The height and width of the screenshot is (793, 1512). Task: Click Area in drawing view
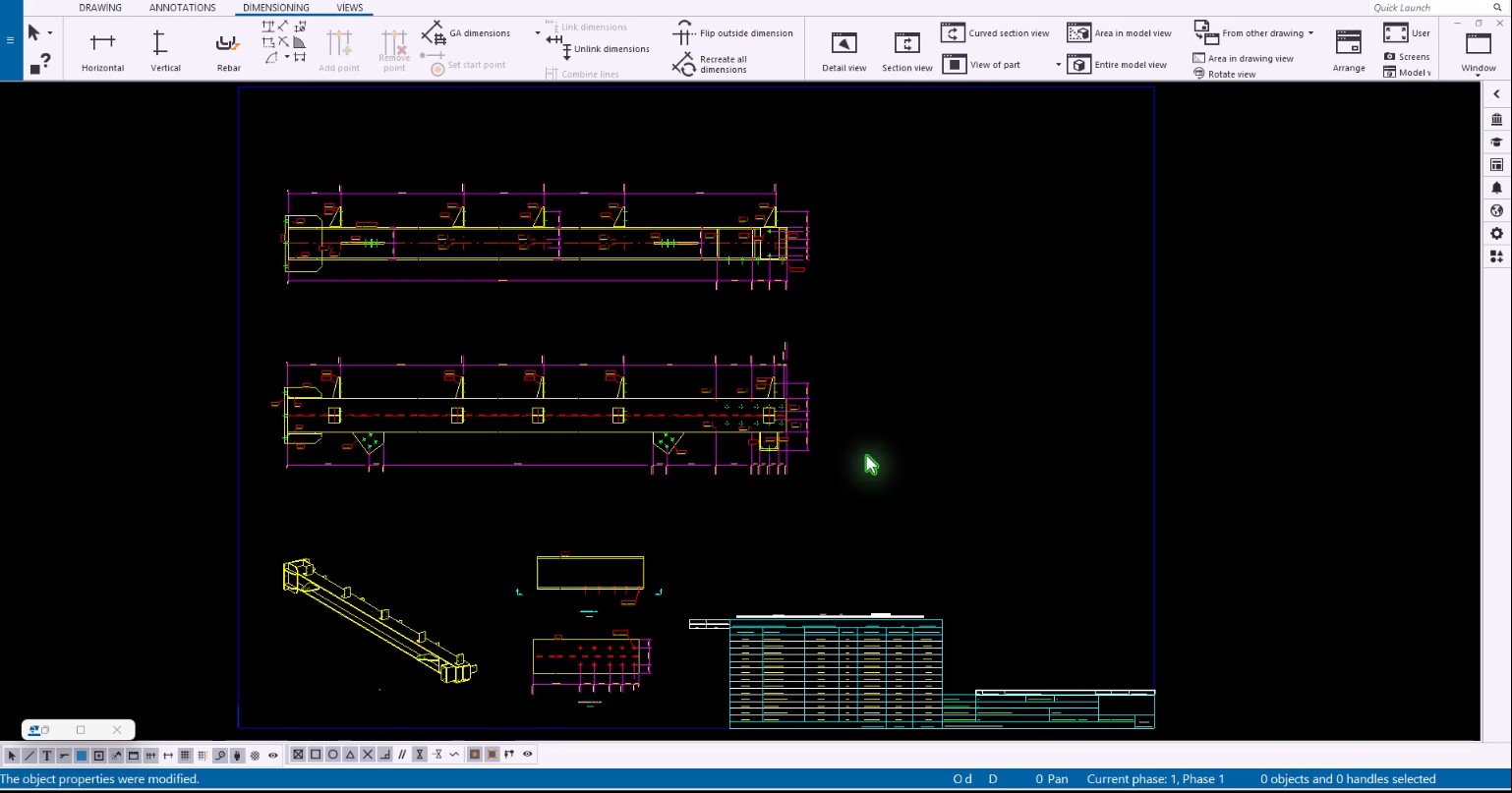[1243, 58]
